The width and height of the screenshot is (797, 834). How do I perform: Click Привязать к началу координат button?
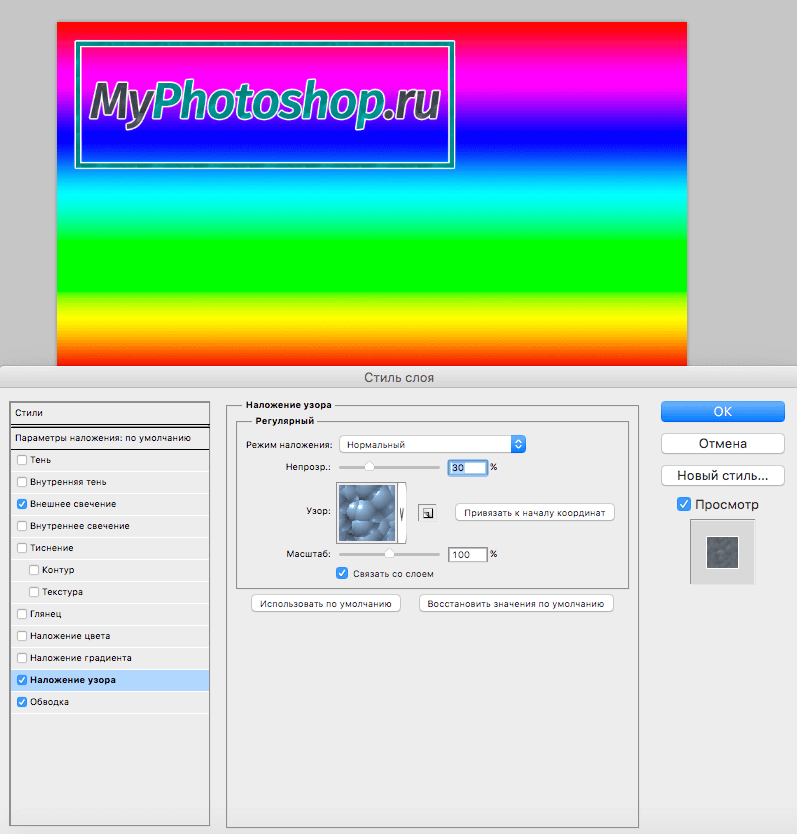tap(535, 513)
